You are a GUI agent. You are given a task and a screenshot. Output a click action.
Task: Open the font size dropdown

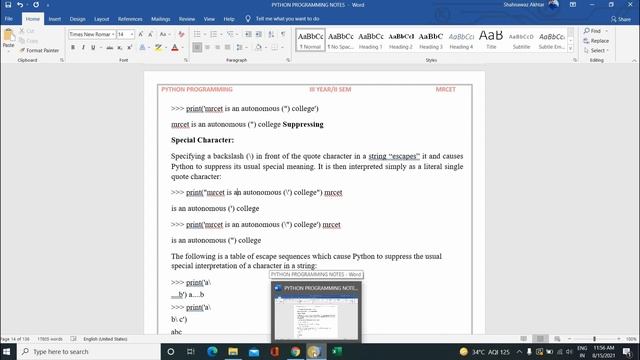(132, 34)
